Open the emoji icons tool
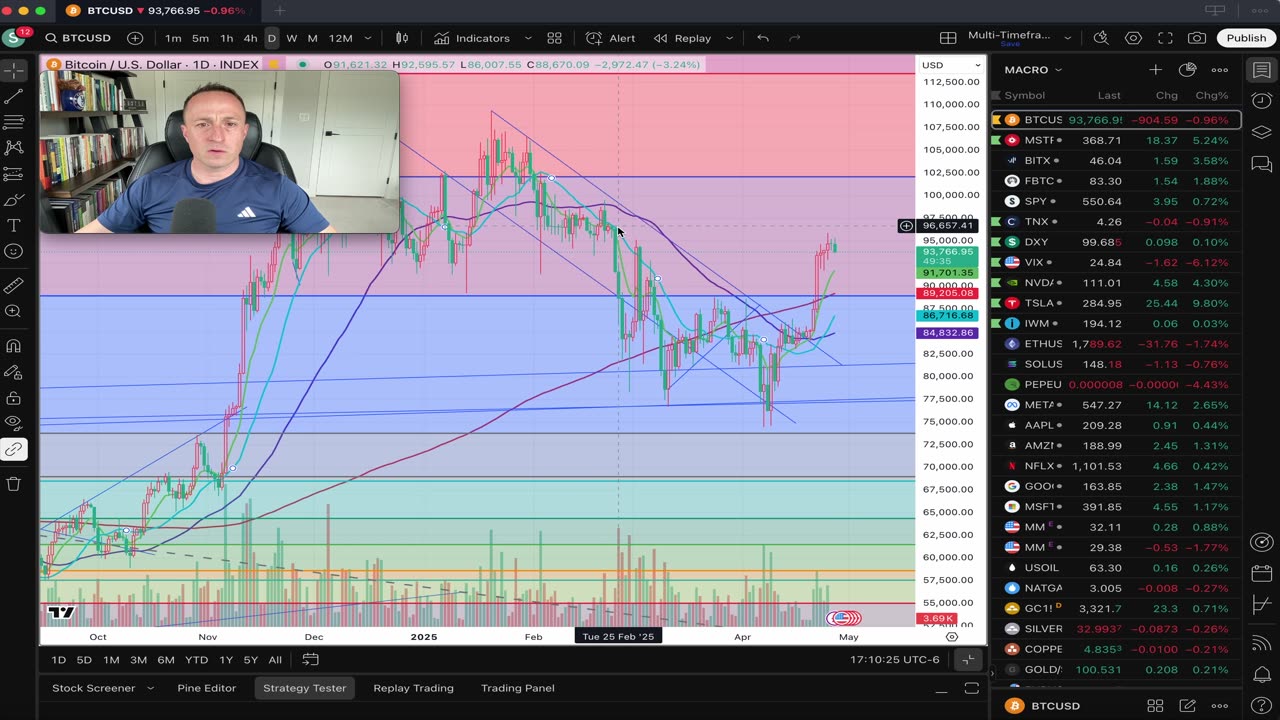 click(x=14, y=252)
